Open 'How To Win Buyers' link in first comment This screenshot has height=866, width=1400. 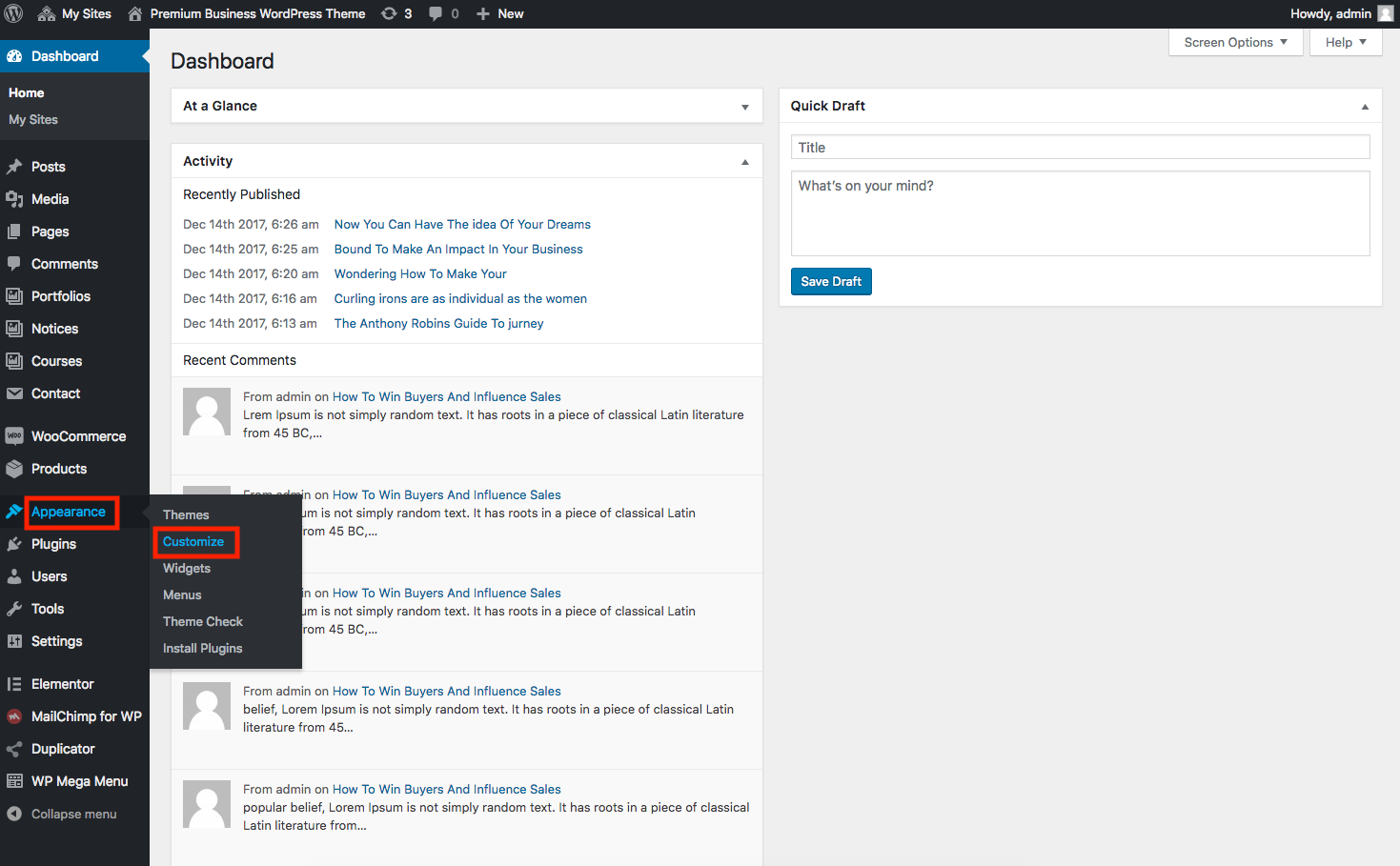pyautogui.click(x=446, y=396)
